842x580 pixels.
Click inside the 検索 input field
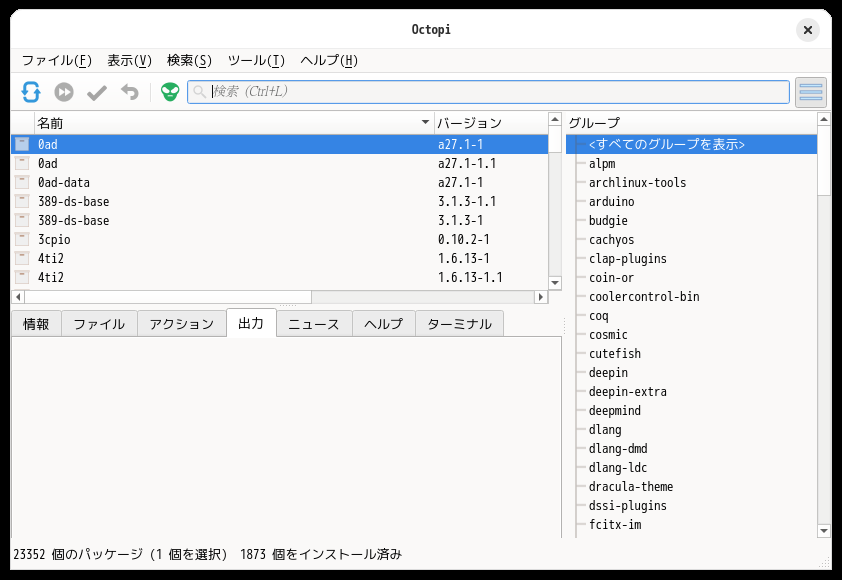tap(400, 91)
